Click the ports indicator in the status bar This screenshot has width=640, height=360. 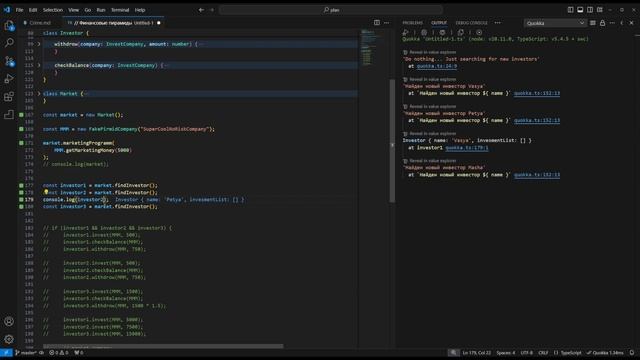pyautogui.click(x=79, y=353)
